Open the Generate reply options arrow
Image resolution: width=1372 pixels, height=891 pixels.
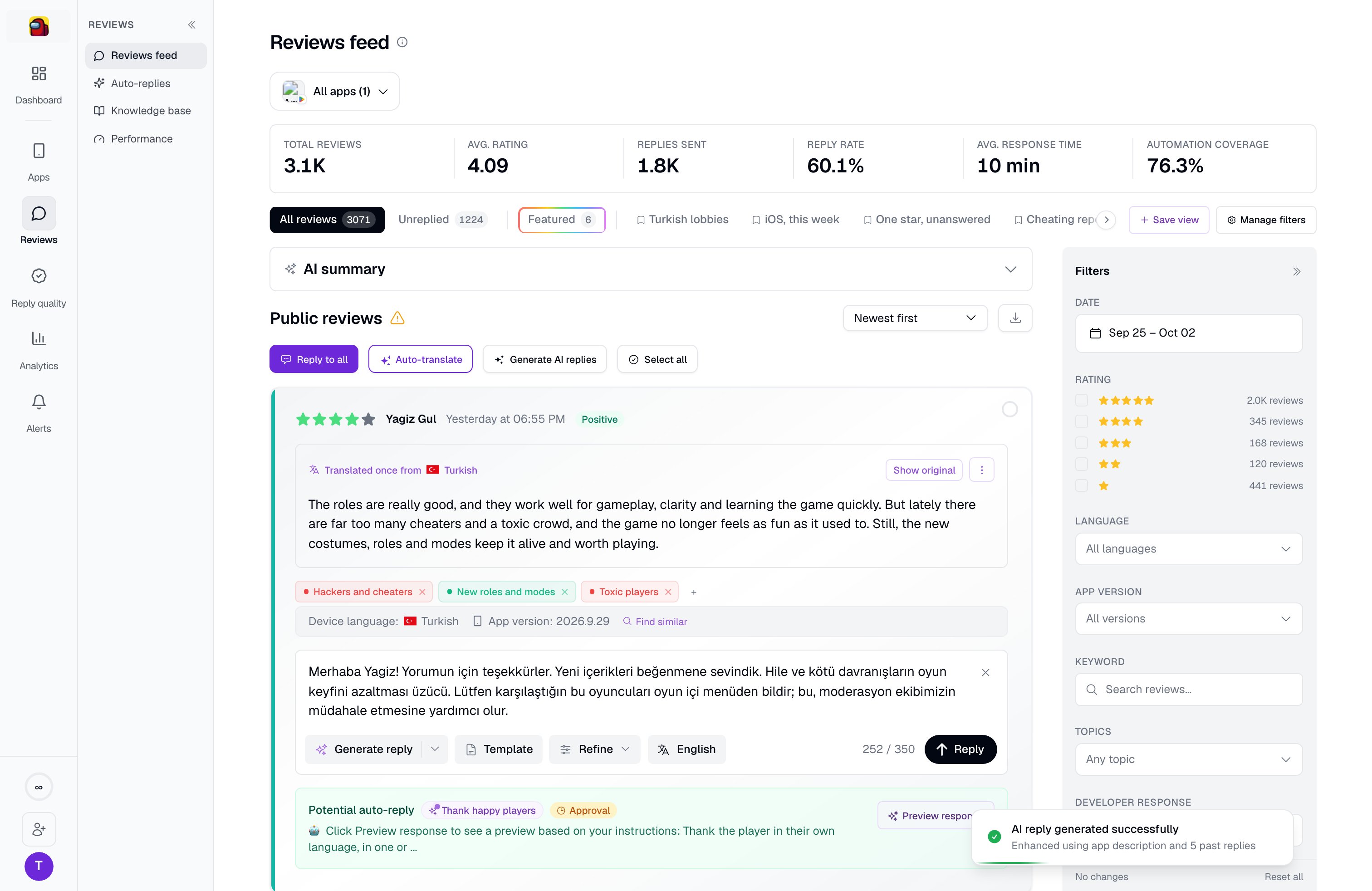pos(435,749)
